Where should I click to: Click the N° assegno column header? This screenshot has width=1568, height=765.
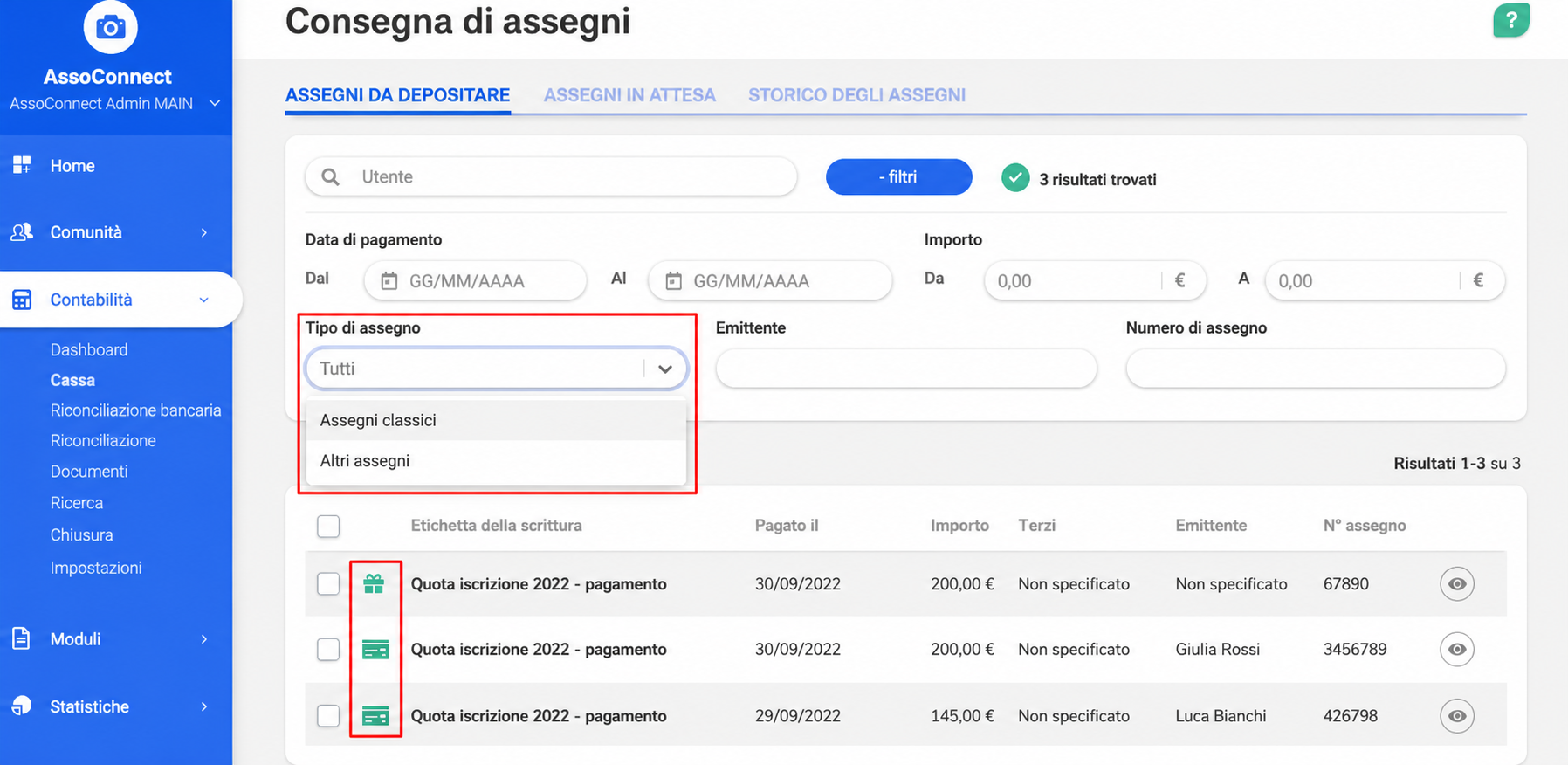pyautogui.click(x=1365, y=525)
